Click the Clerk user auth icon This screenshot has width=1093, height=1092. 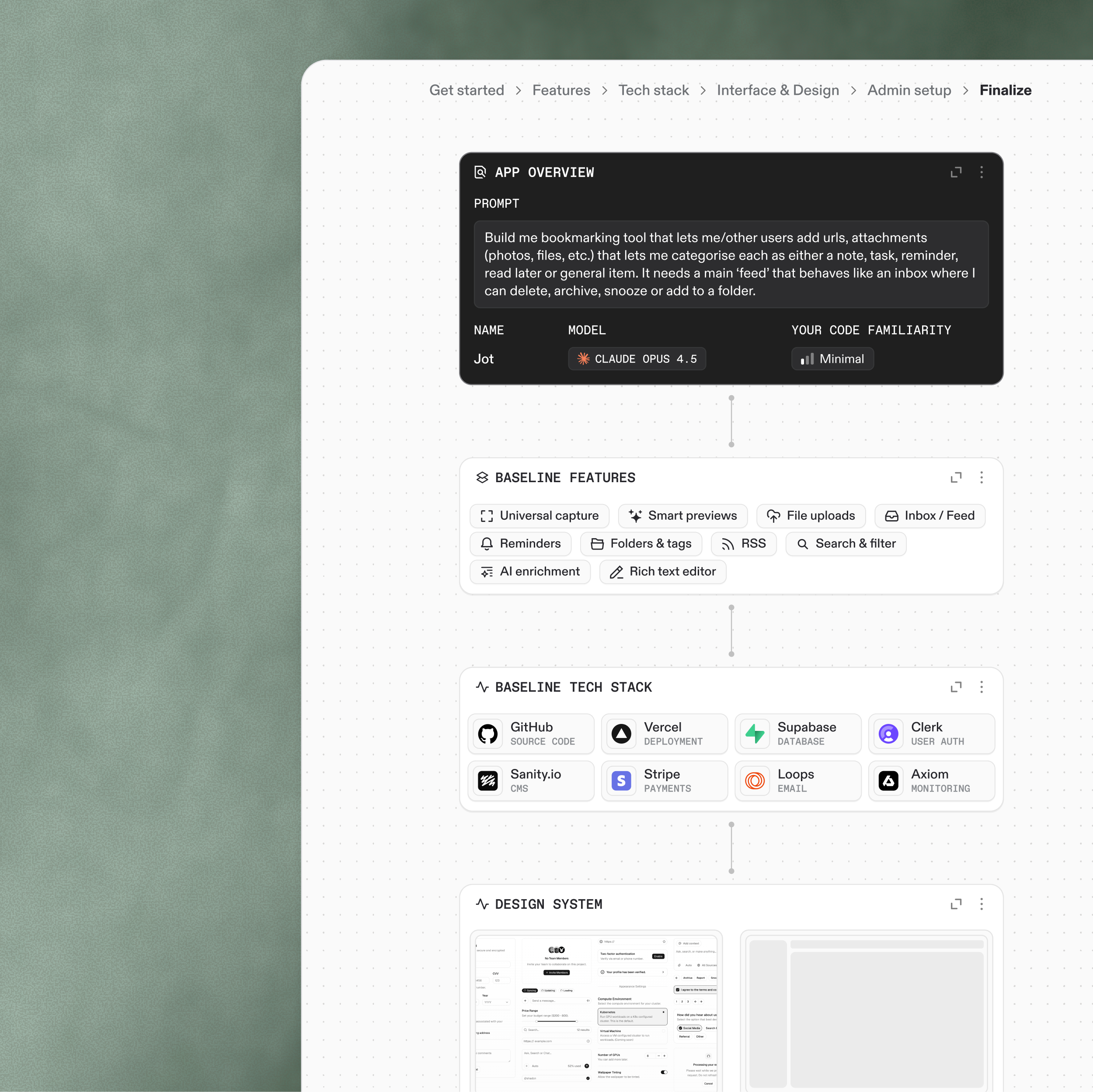point(888,733)
